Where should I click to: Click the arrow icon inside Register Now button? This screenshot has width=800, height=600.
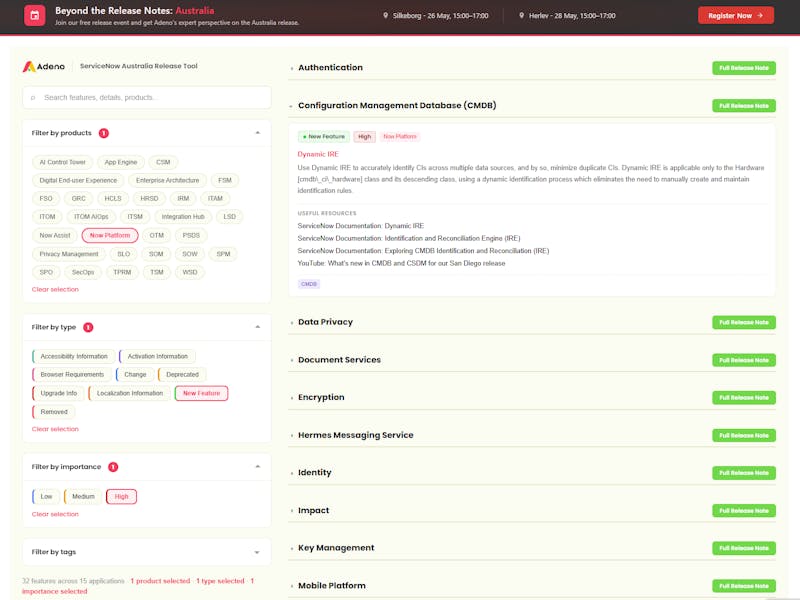758,16
